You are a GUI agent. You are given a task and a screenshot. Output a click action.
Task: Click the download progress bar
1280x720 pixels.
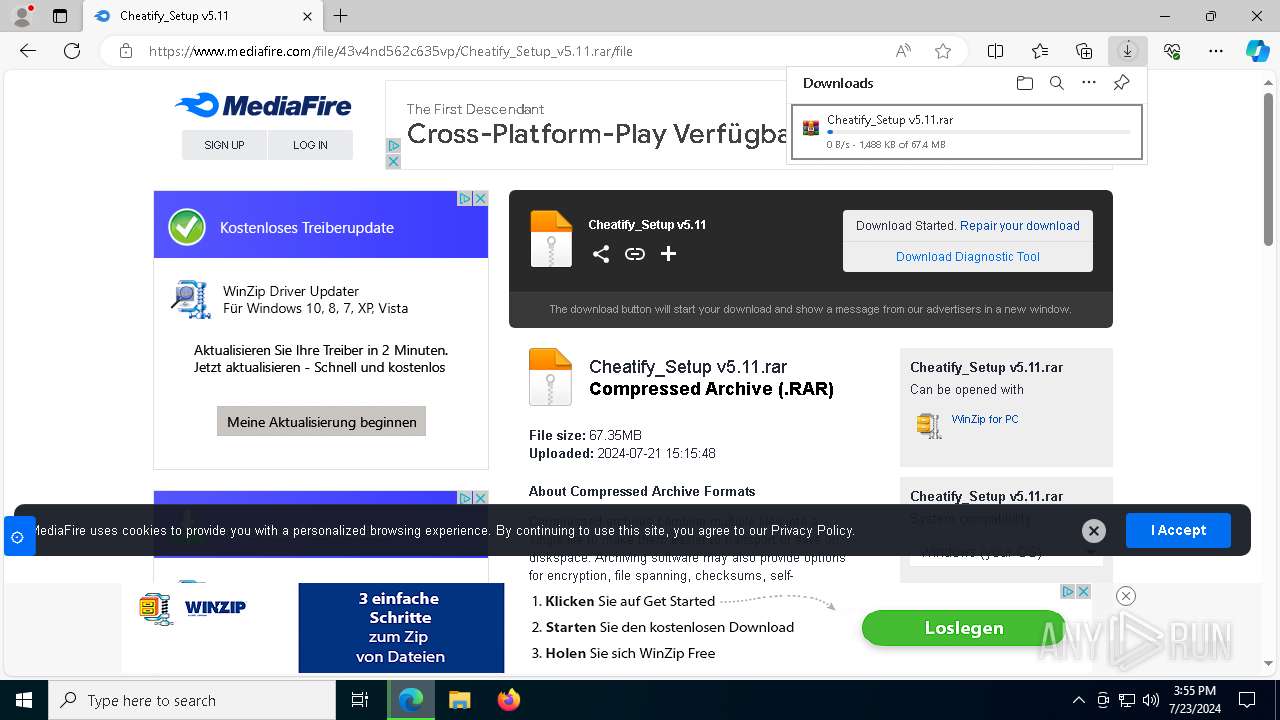pyautogui.click(x=979, y=132)
